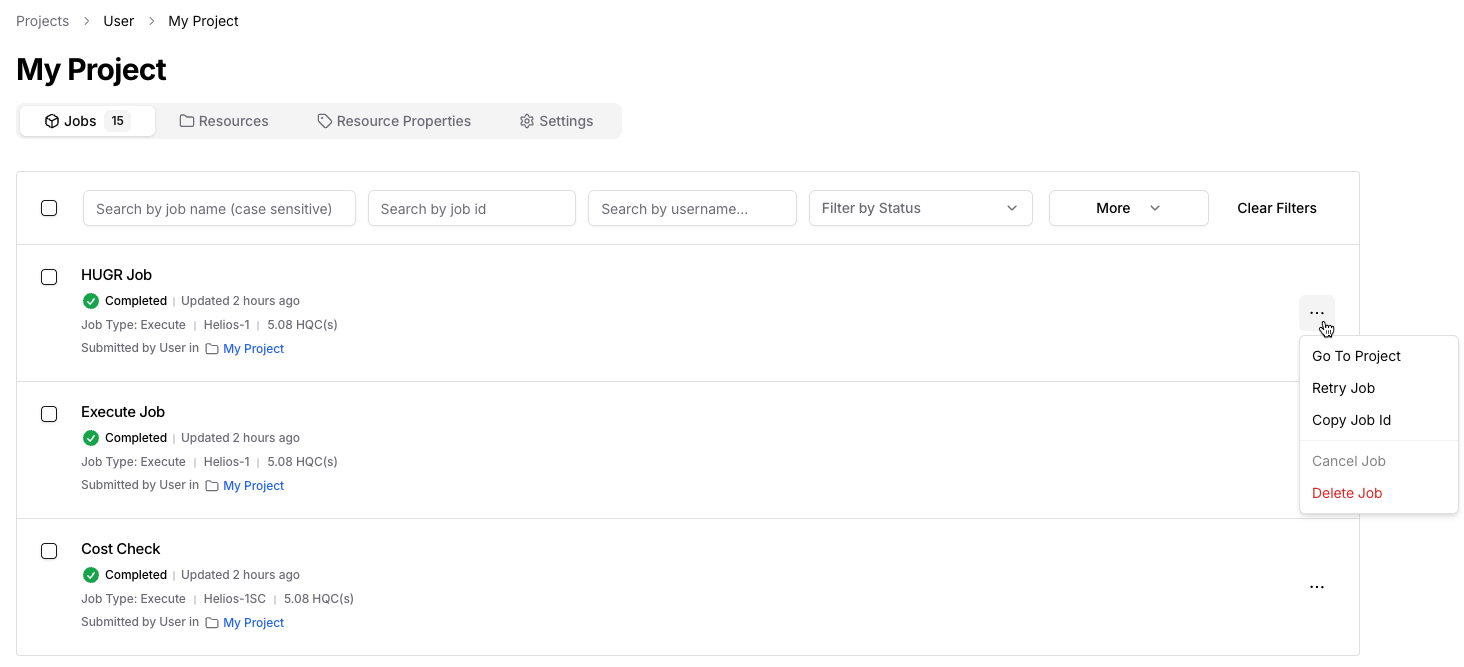1464x667 pixels.
Task: Select Delete Job in the context menu
Action: pos(1346,493)
